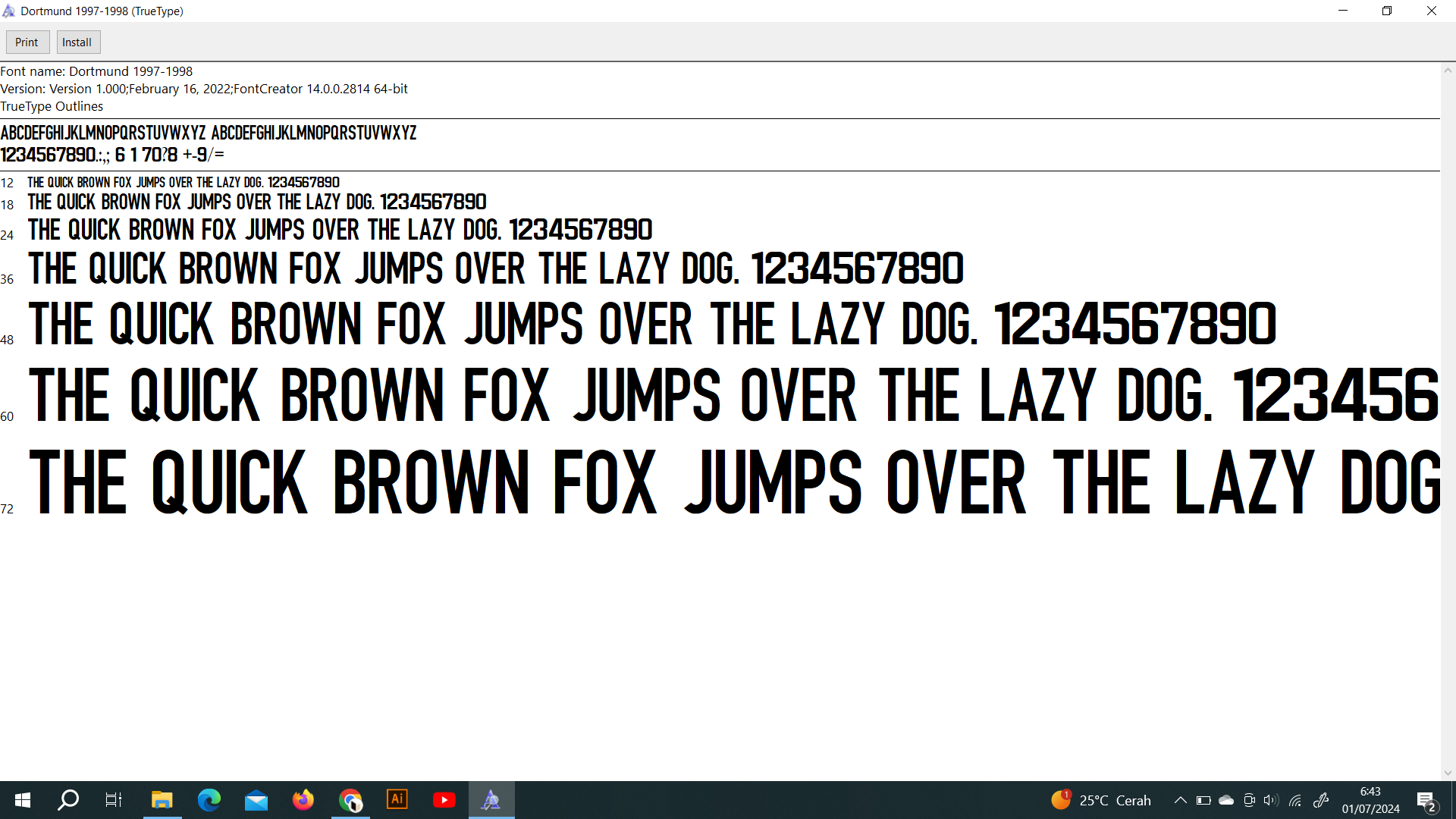This screenshot has width=1456, height=819.
Task: Click scrollbar down arrow in font preview
Action: coord(1448,773)
